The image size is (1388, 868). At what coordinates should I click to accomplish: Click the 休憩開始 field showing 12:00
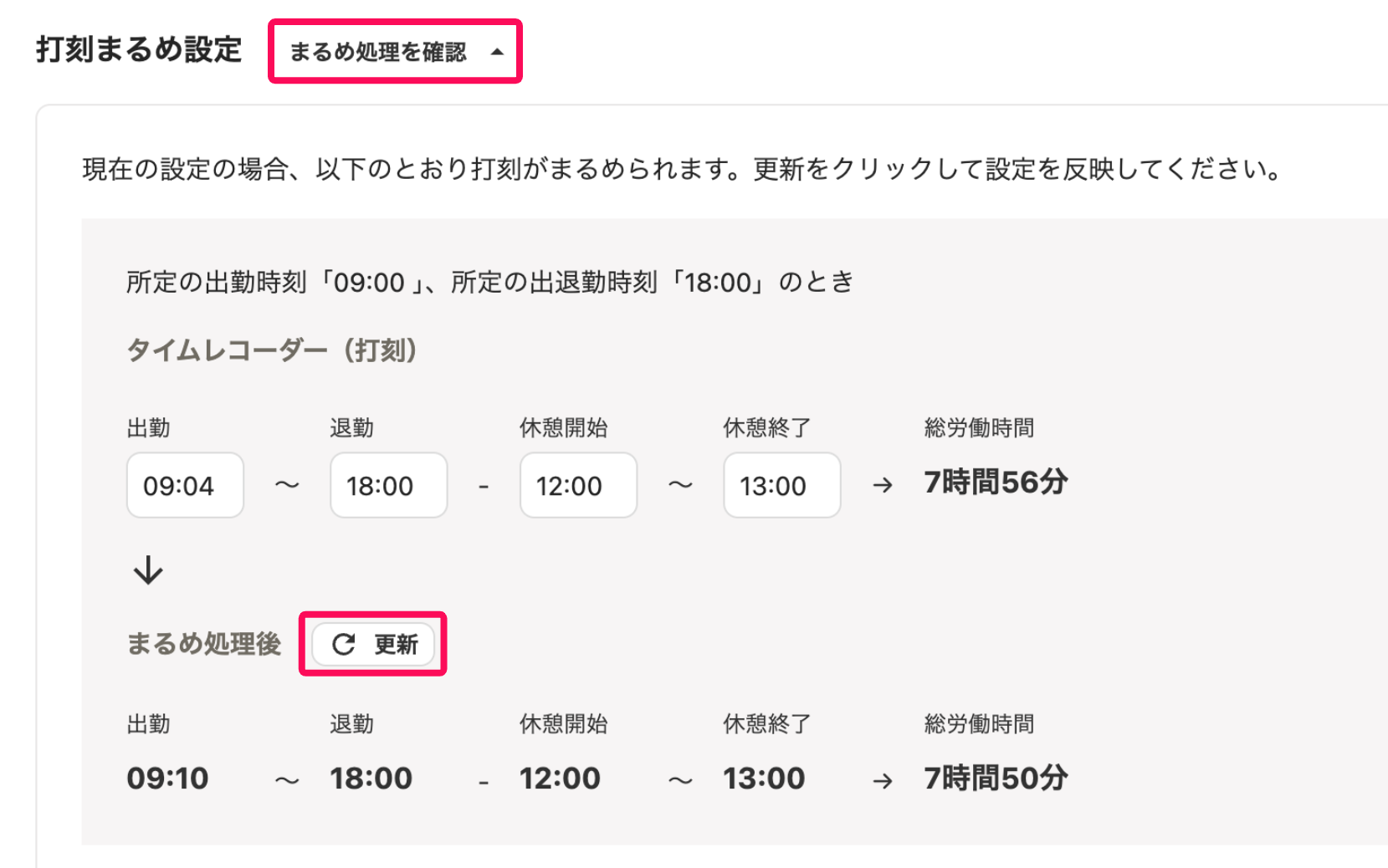(x=578, y=485)
